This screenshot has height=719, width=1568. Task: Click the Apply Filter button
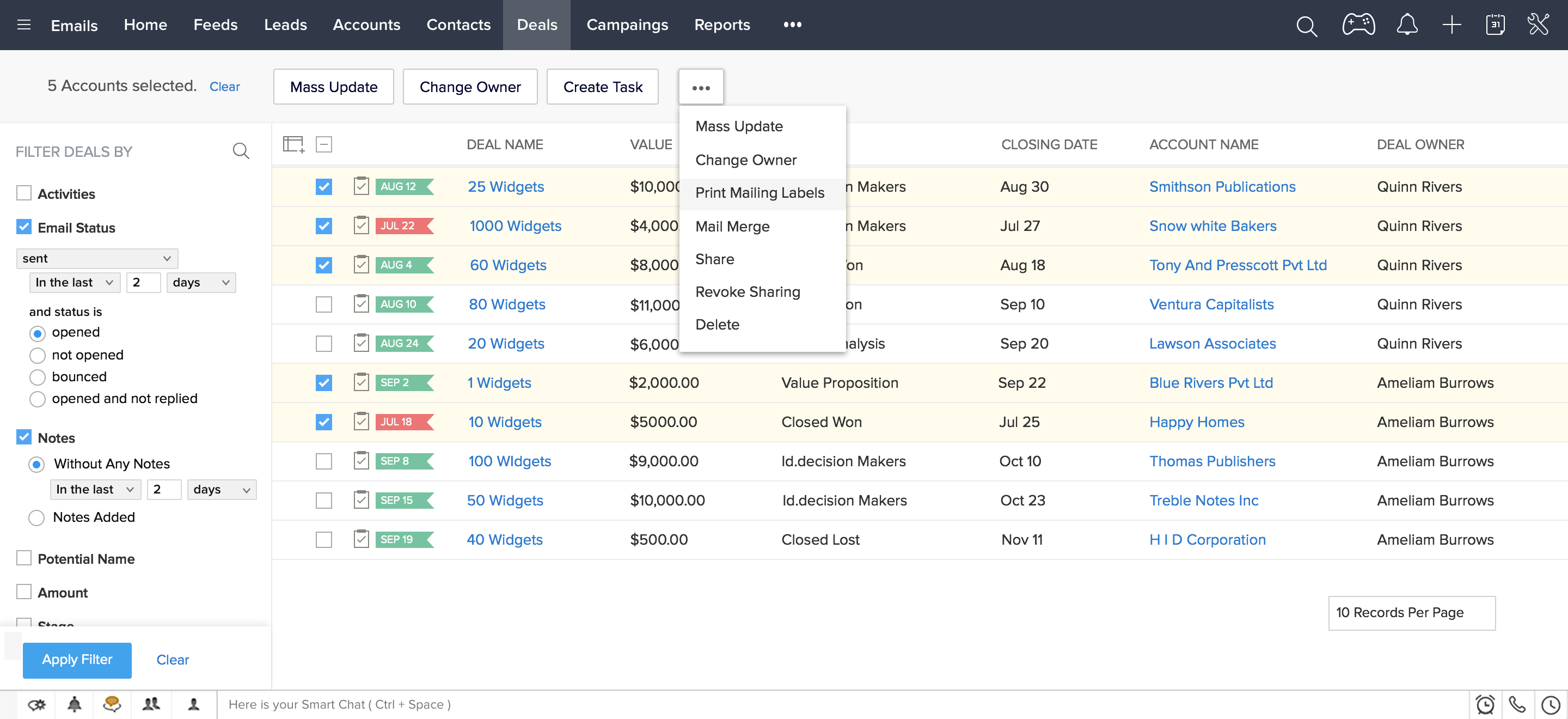[78, 659]
